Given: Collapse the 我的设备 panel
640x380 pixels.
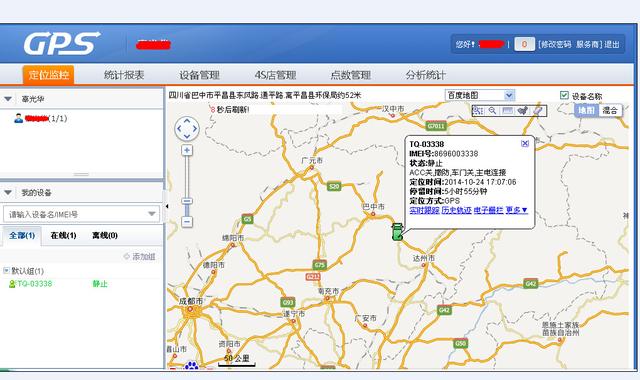Looking at the screenshot, I should tap(8, 192).
